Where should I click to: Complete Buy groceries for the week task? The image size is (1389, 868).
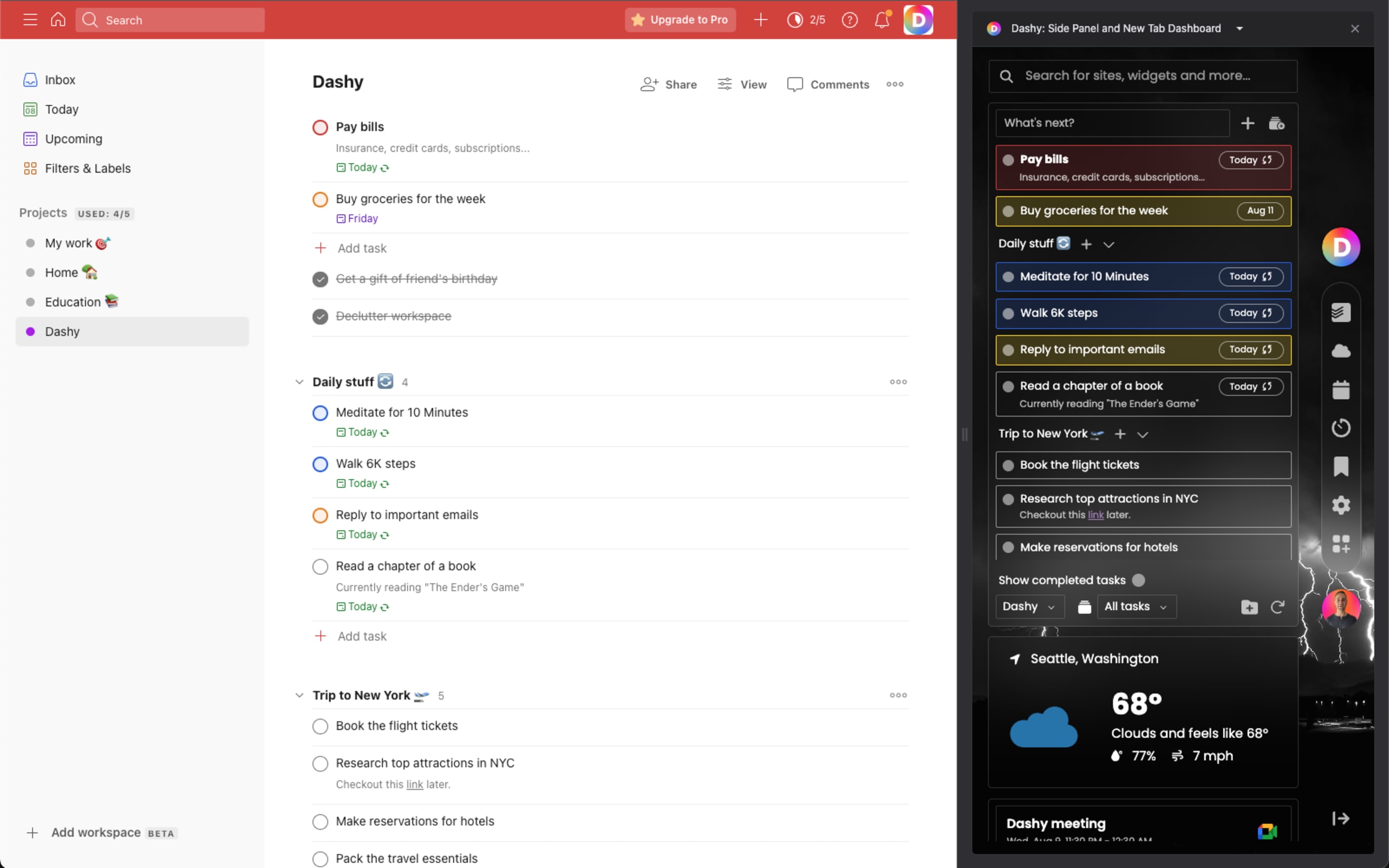coord(320,199)
